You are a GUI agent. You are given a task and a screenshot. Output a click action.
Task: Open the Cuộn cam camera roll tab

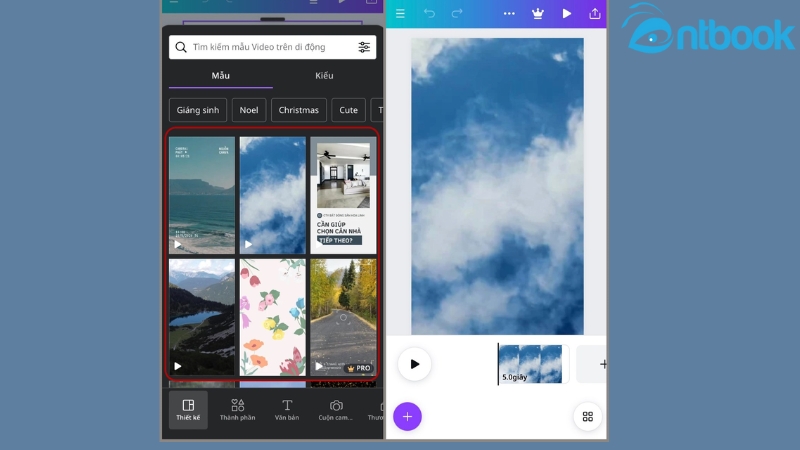[x=336, y=410]
